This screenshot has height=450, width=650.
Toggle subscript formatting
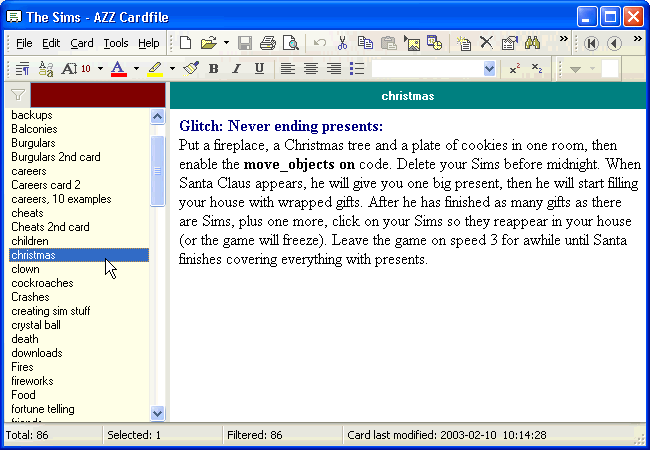[x=537, y=69]
